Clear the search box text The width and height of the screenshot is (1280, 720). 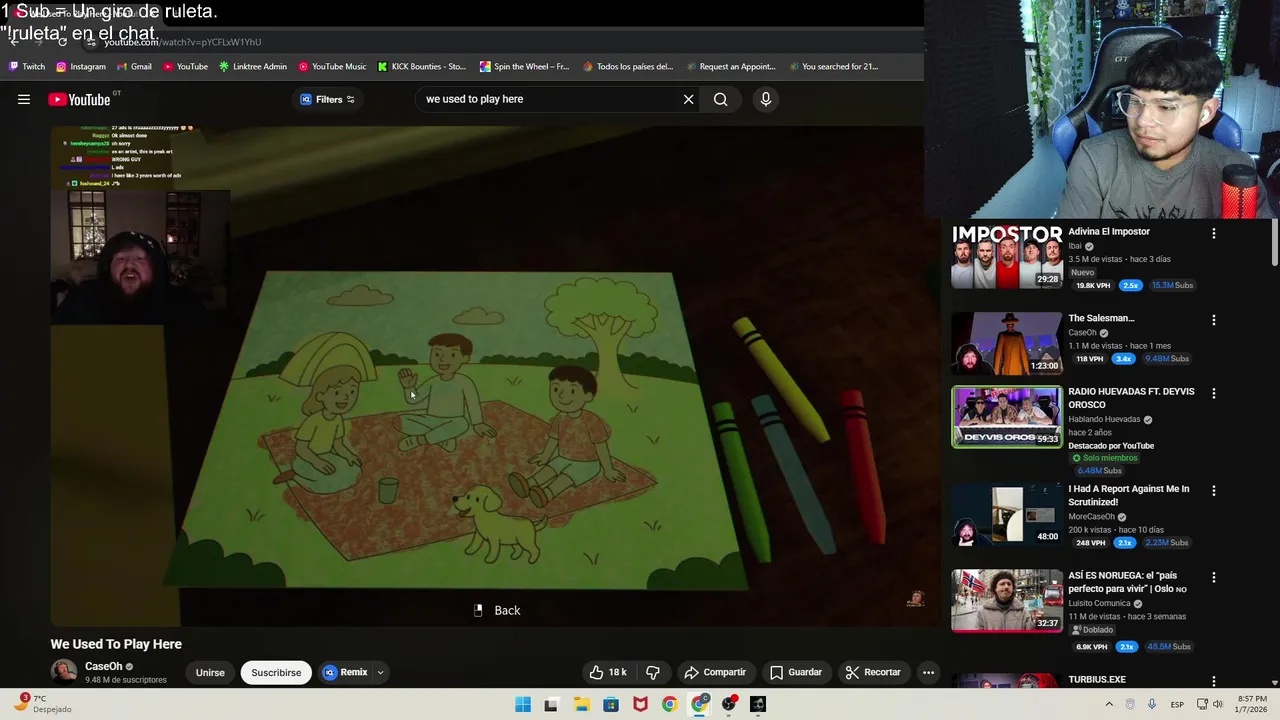(688, 99)
